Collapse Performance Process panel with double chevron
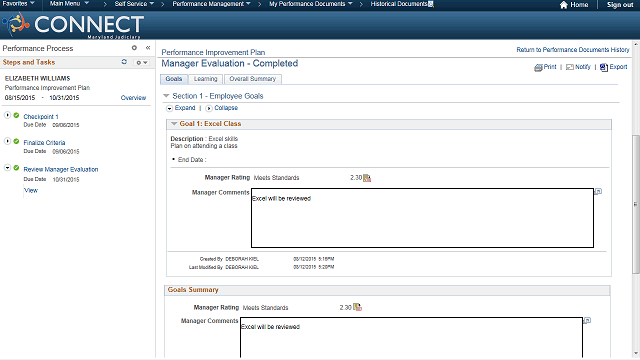The image size is (640, 360). click(x=148, y=48)
